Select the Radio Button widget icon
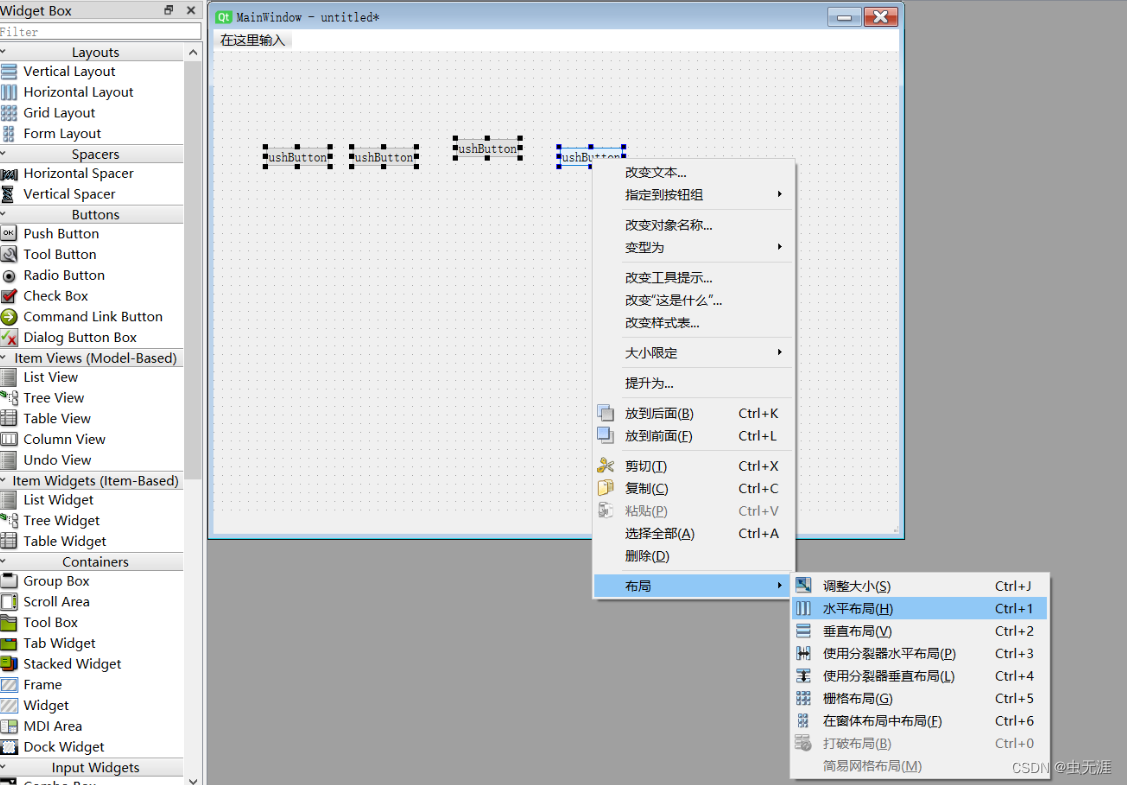The image size is (1127, 785). click(10, 275)
